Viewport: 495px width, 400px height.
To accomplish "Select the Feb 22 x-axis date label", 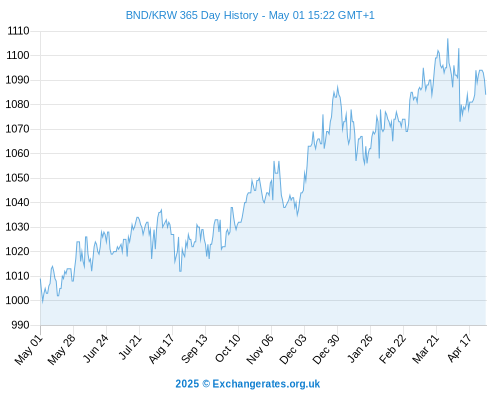I will point(393,349).
